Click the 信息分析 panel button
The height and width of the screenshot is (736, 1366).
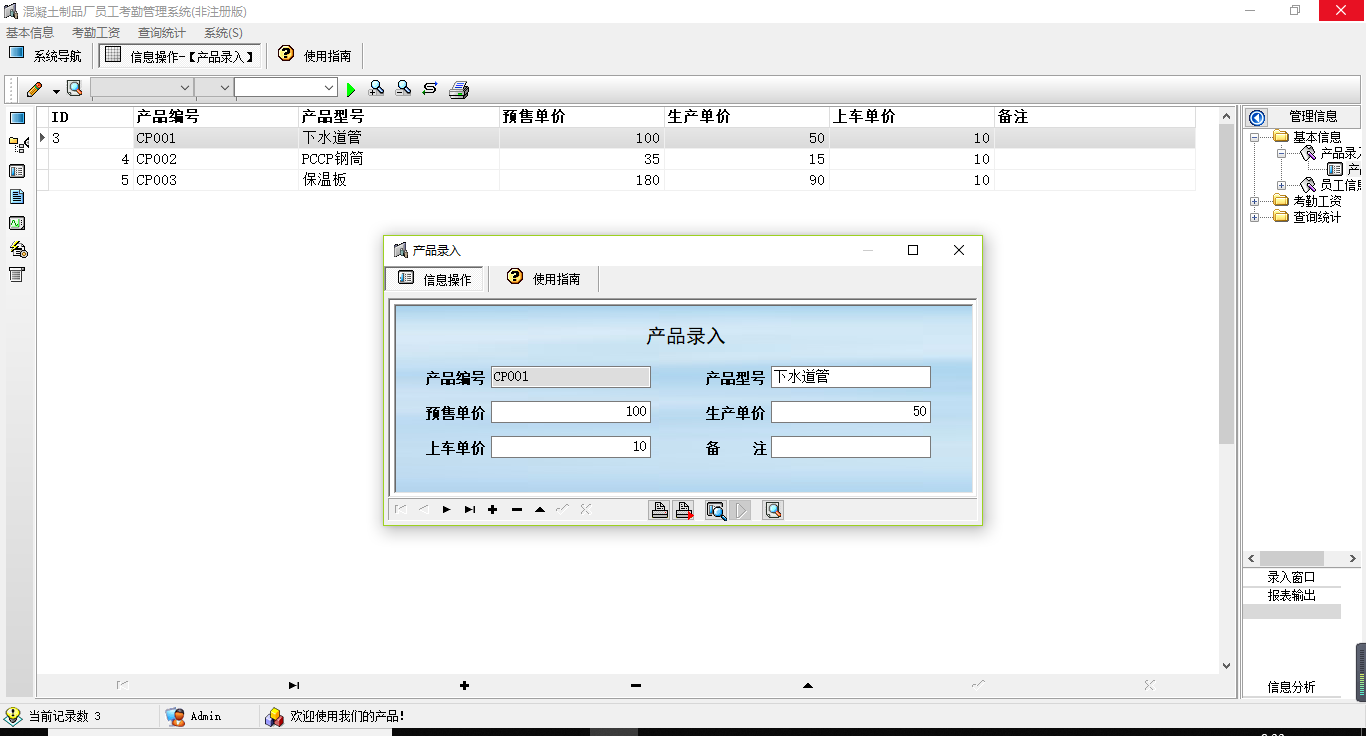[1292, 687]
